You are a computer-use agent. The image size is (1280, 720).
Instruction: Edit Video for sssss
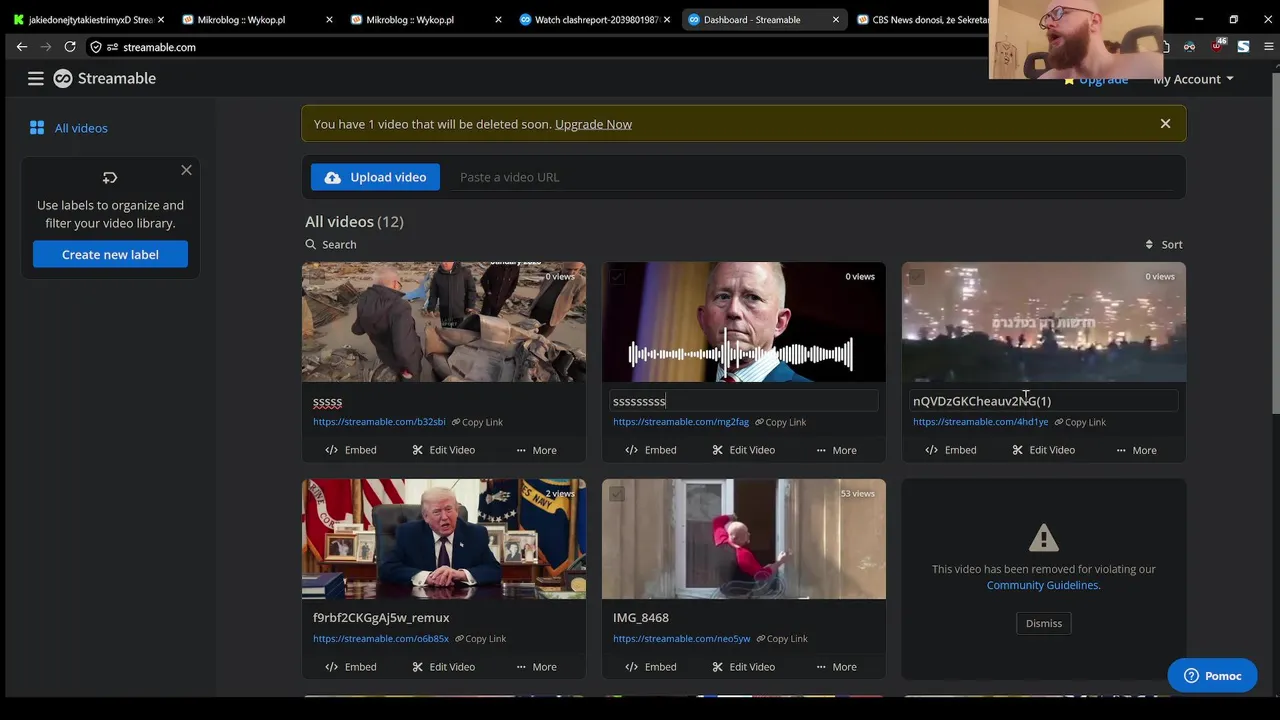[x=444, y=450]
